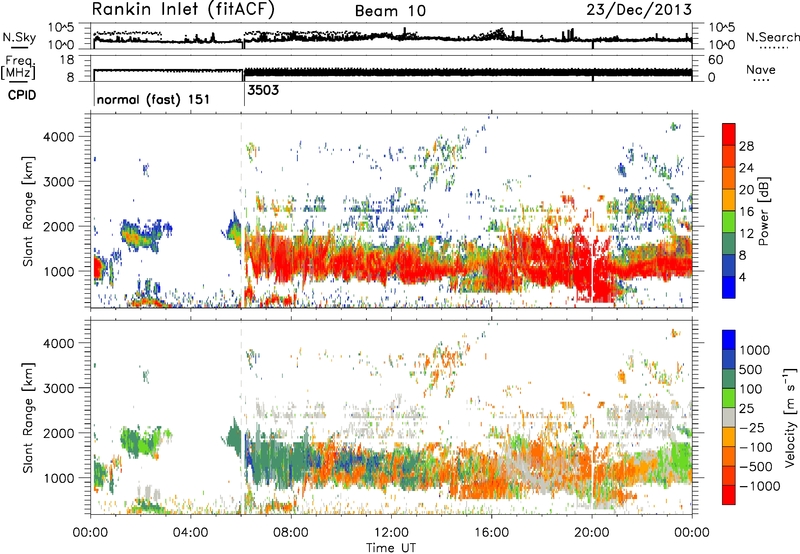Click the date '23/Dec/2013'
800x554 pixels.
click(639, 10)
